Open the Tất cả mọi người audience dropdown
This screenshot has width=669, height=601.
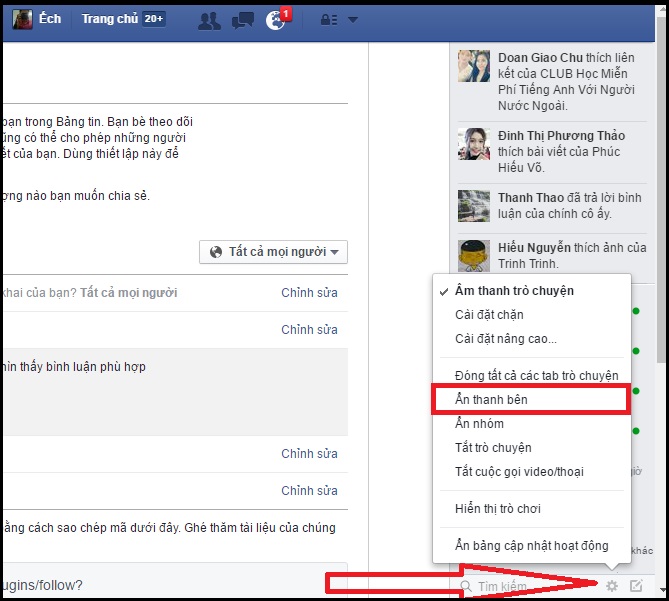point(273,252)
